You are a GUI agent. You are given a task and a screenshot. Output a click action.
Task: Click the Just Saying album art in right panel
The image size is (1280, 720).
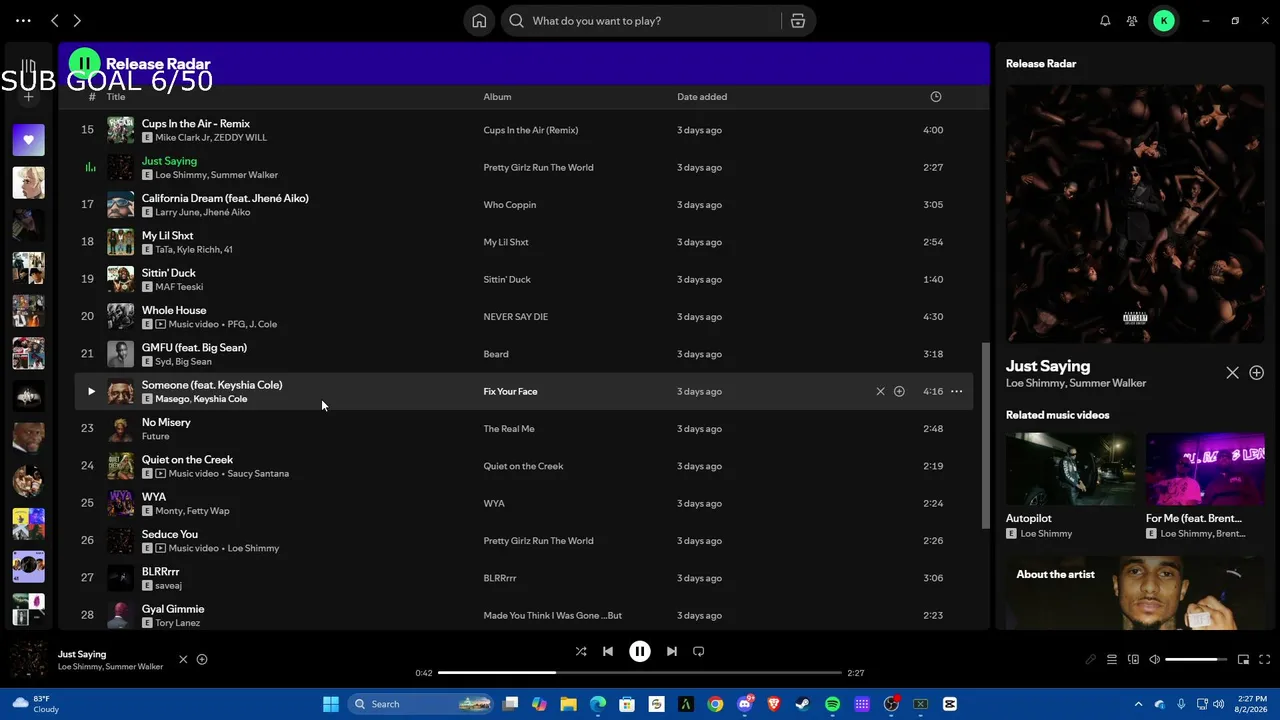coord(1135,214)
